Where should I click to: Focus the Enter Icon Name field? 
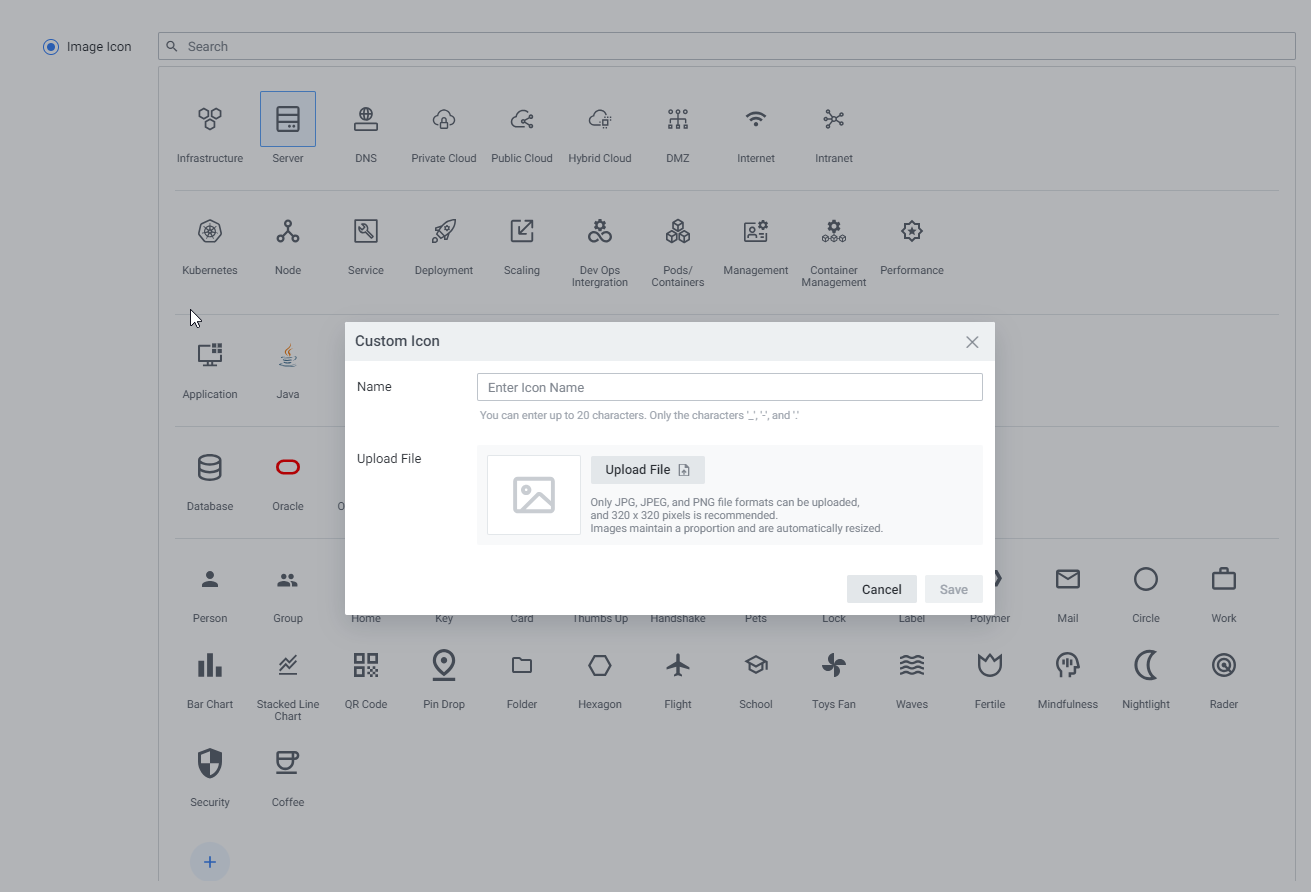click(729, 388)
